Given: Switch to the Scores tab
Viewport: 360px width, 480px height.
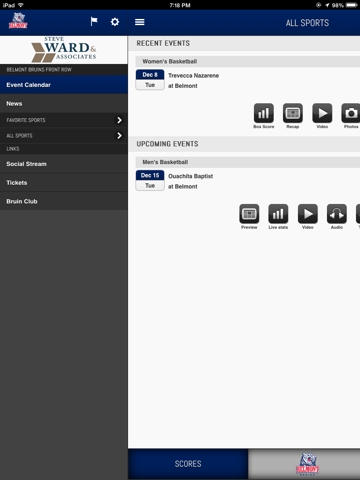Looking at the screenshot, I should point(188,464).
